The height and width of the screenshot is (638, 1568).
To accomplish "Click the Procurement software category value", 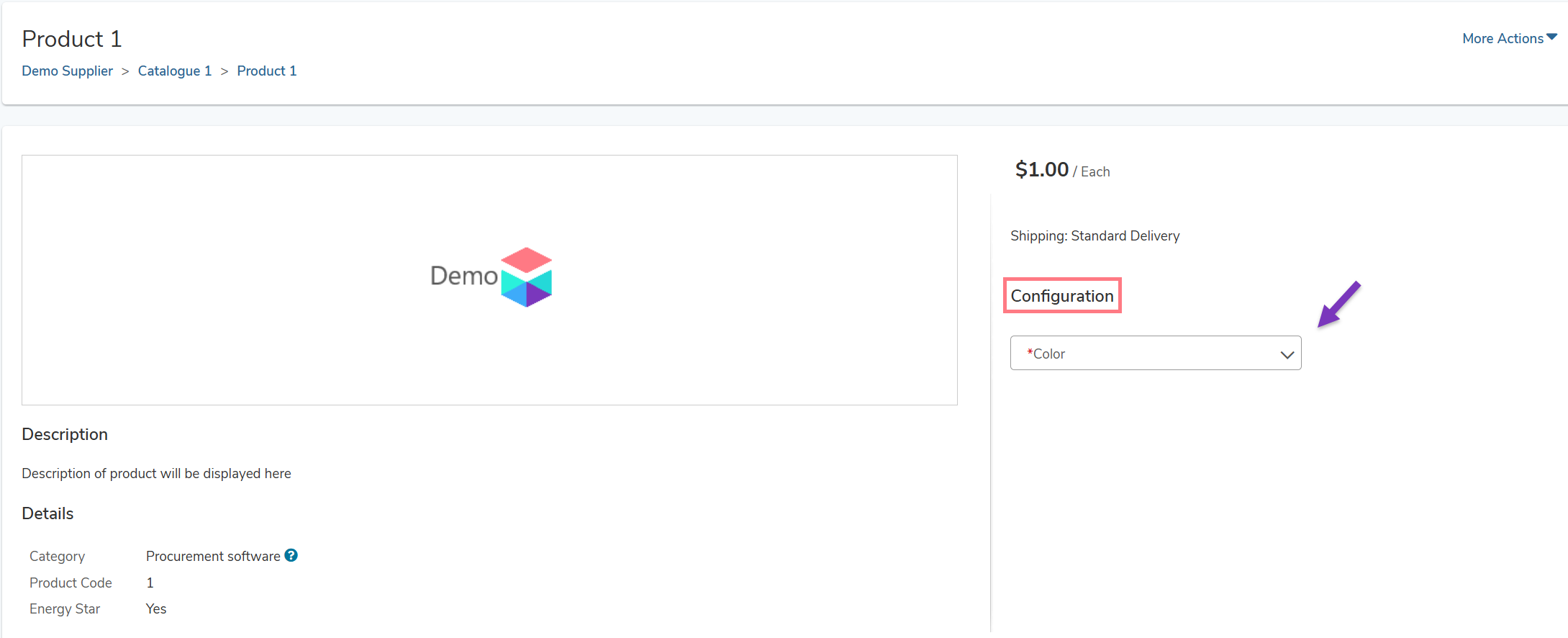I will (213, 556).
